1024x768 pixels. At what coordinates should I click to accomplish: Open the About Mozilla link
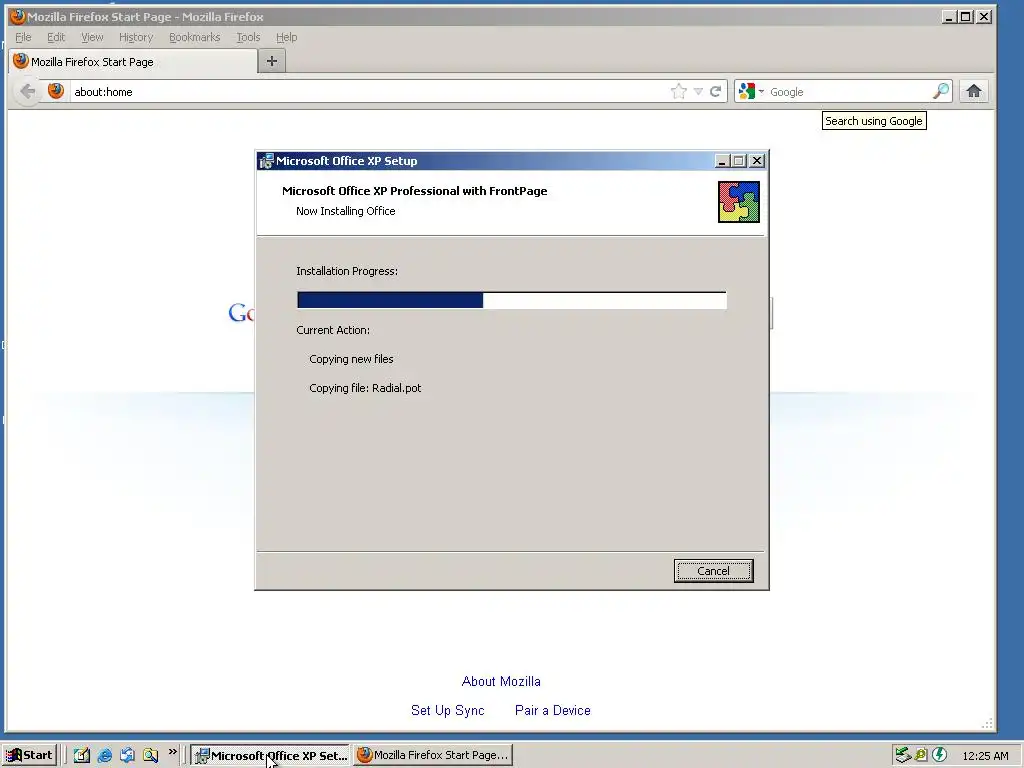click(x=501, y=681)
